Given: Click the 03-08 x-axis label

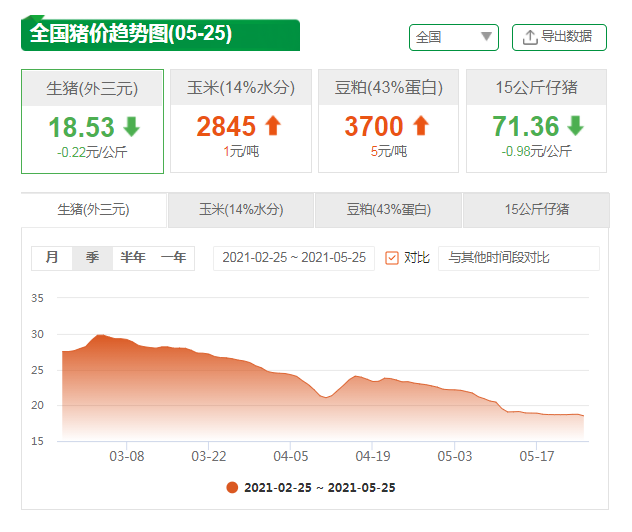Looking at the screenshot, I should pos(127,457).
